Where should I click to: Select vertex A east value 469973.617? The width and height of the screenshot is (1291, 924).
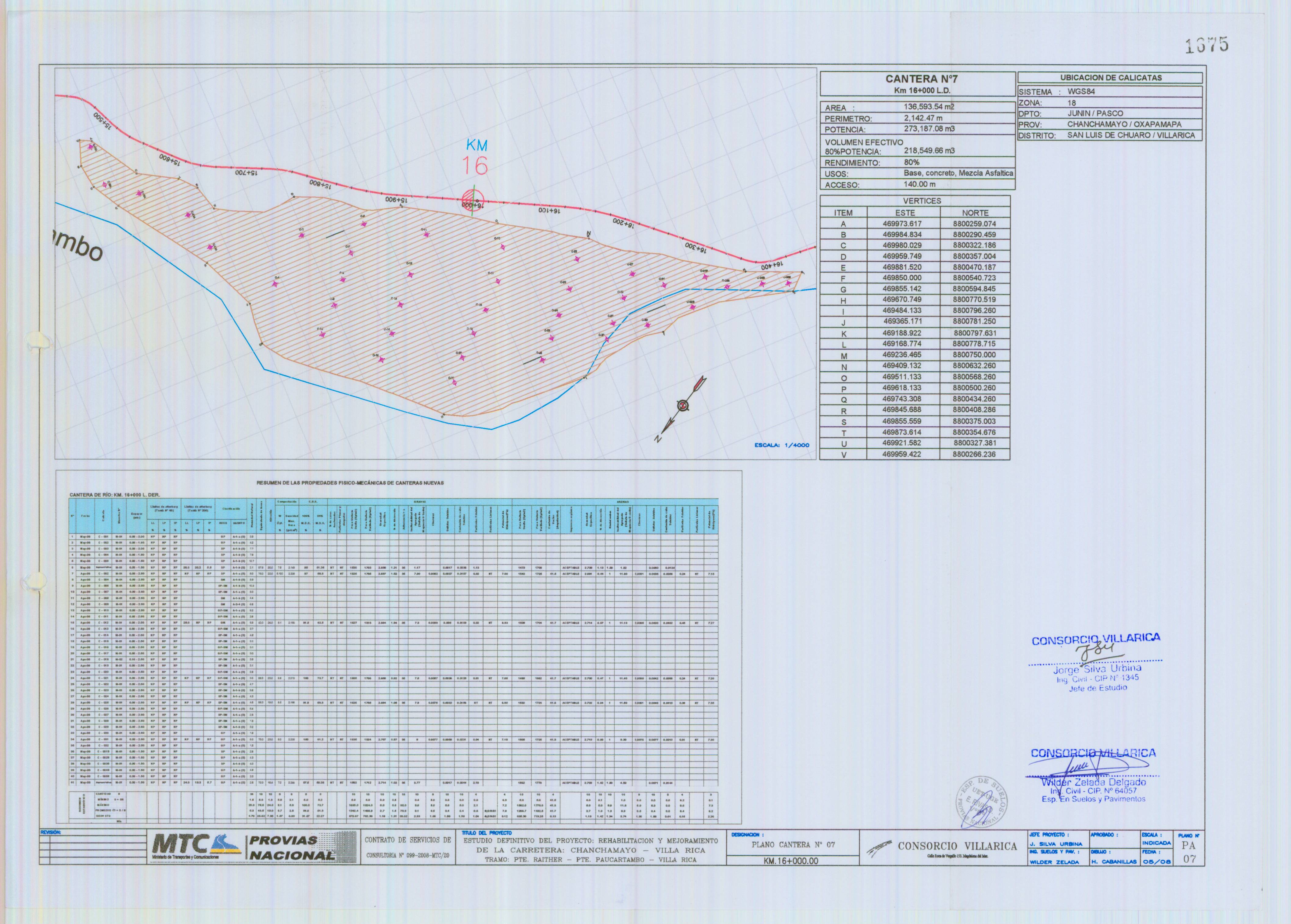902,224
